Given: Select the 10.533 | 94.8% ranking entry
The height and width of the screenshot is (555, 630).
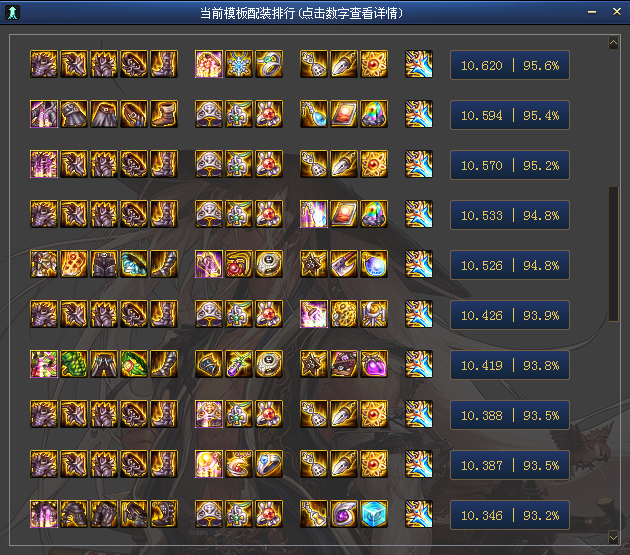Looking at the screenshot, I should [509, 215].
